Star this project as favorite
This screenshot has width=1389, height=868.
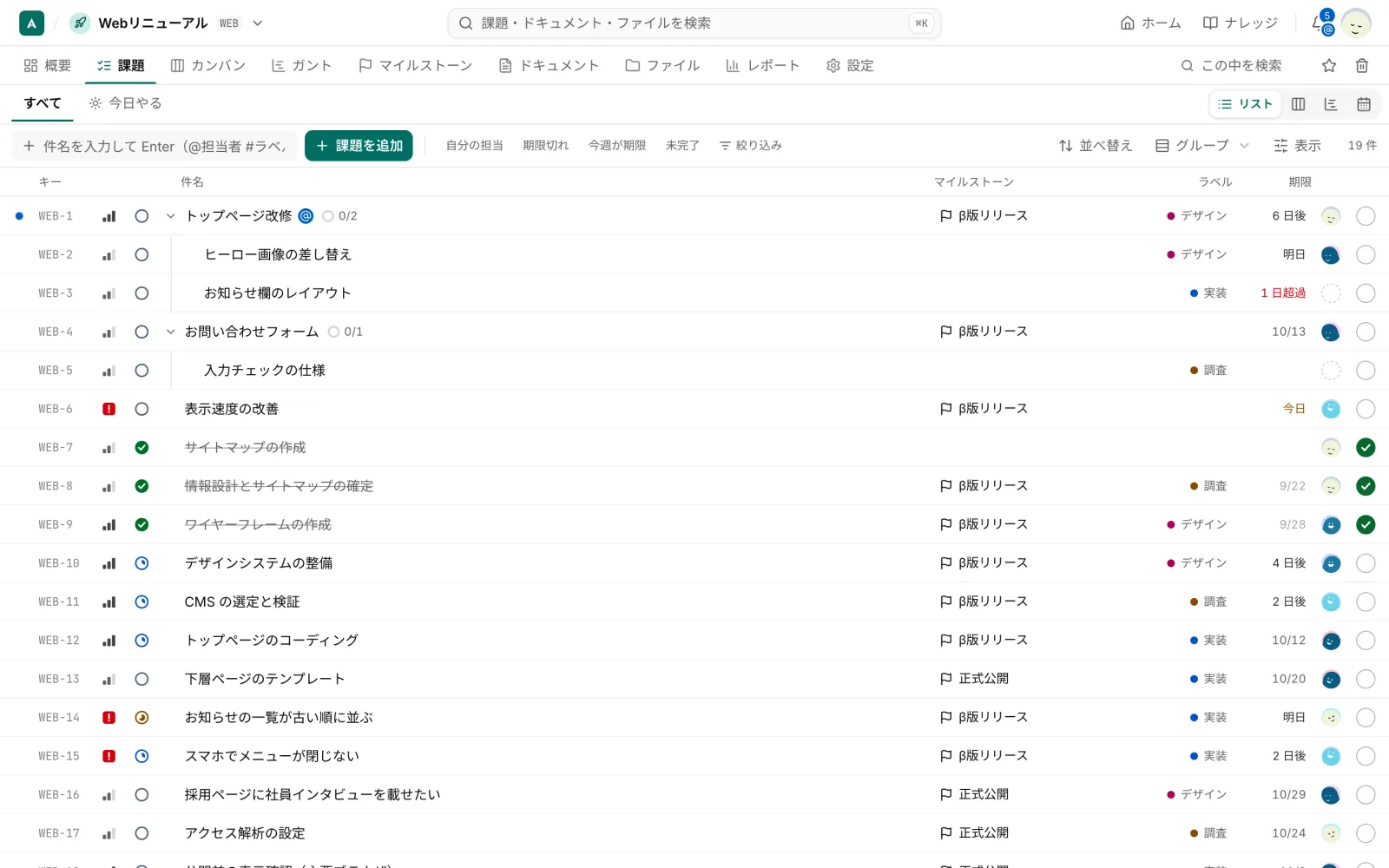coord(1329,65)
